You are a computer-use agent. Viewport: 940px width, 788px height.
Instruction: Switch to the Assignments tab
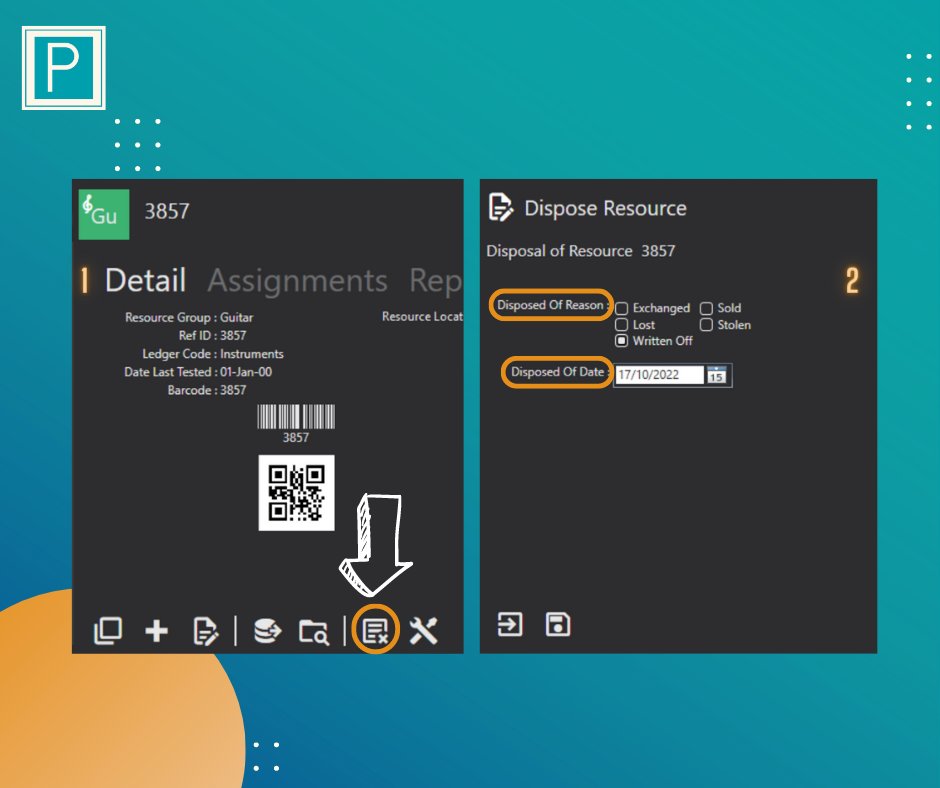click(298, 281)
